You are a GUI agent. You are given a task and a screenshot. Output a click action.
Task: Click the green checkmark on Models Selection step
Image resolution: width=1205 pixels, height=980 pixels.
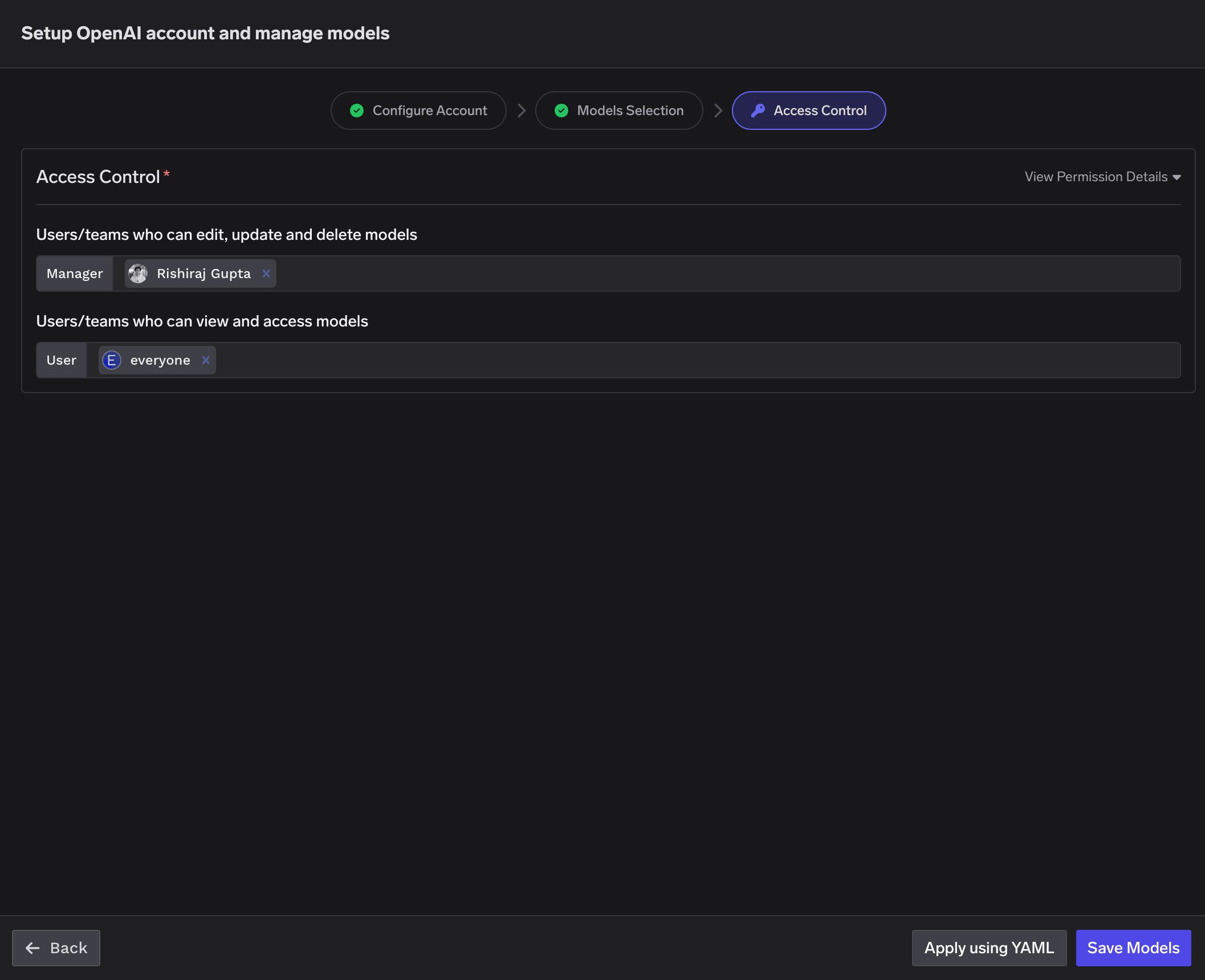pyautogui.click(x=561, y=111)
